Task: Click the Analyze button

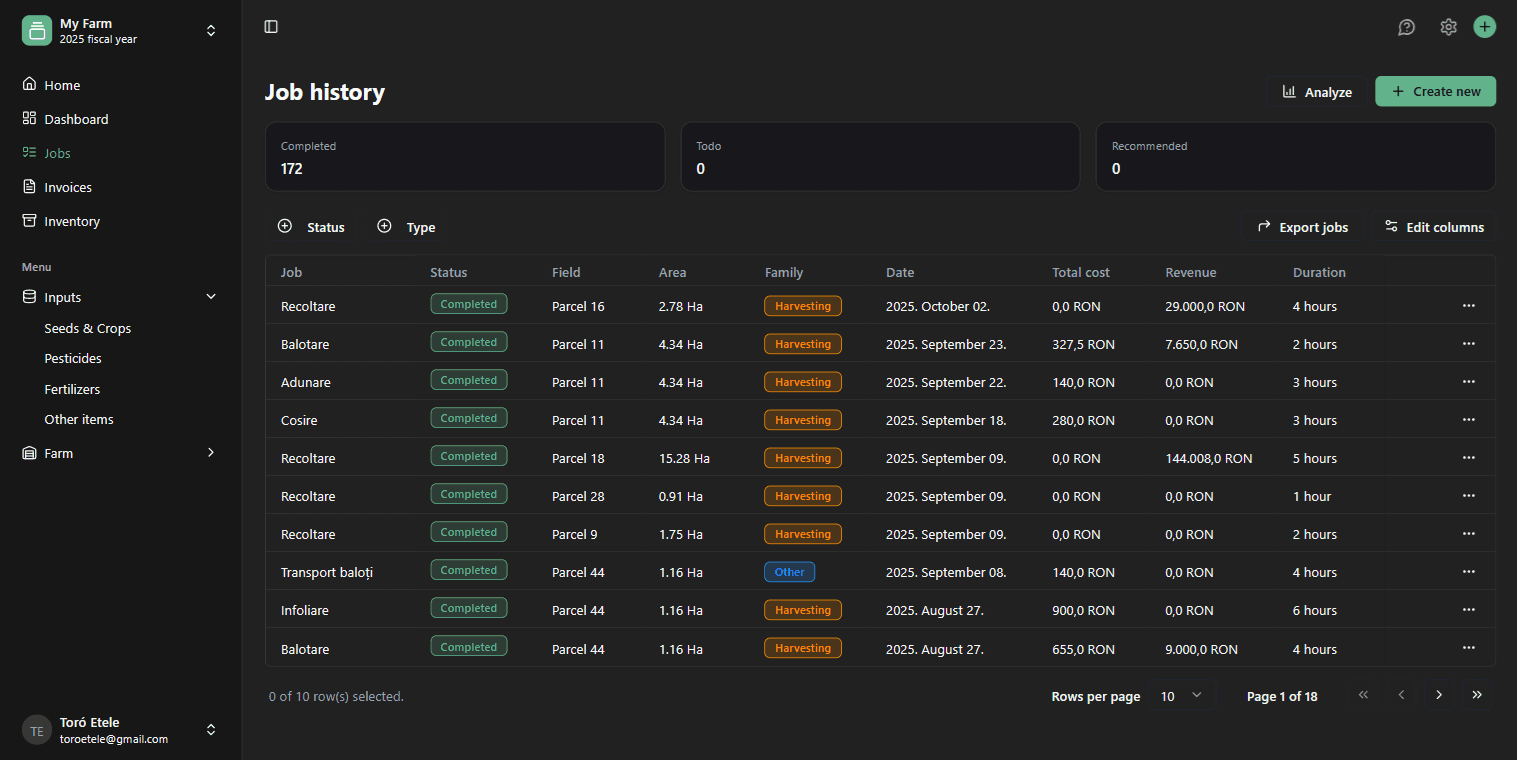Action: (1317, 92)
